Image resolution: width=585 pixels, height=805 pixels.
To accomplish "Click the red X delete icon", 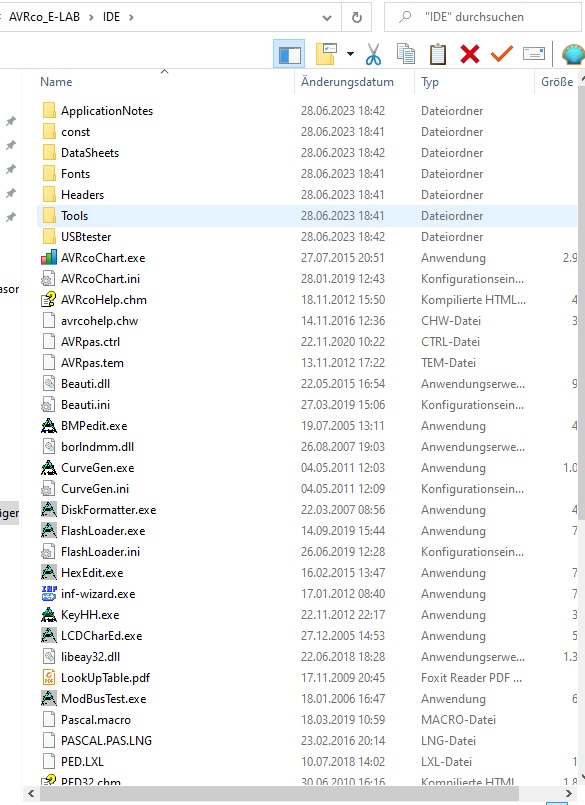I will 470,54.
